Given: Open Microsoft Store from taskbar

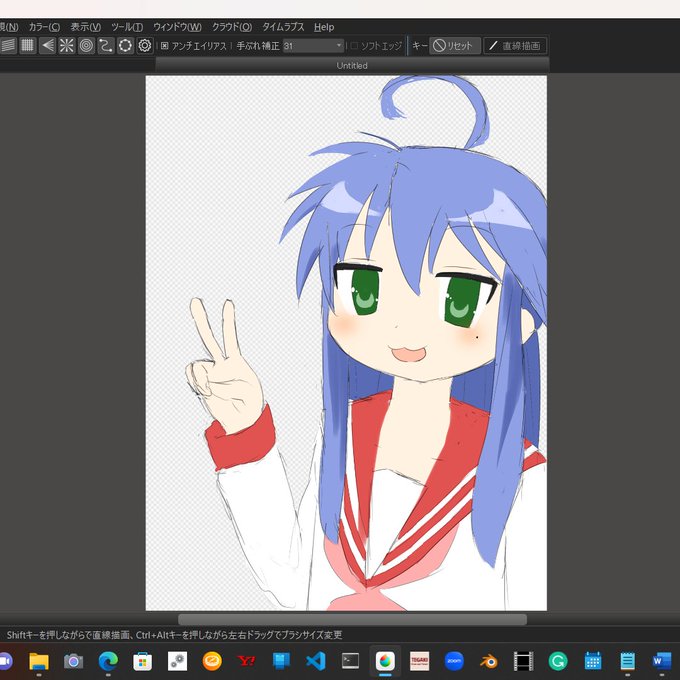Looking at the screenshot, I should point(143,661).
